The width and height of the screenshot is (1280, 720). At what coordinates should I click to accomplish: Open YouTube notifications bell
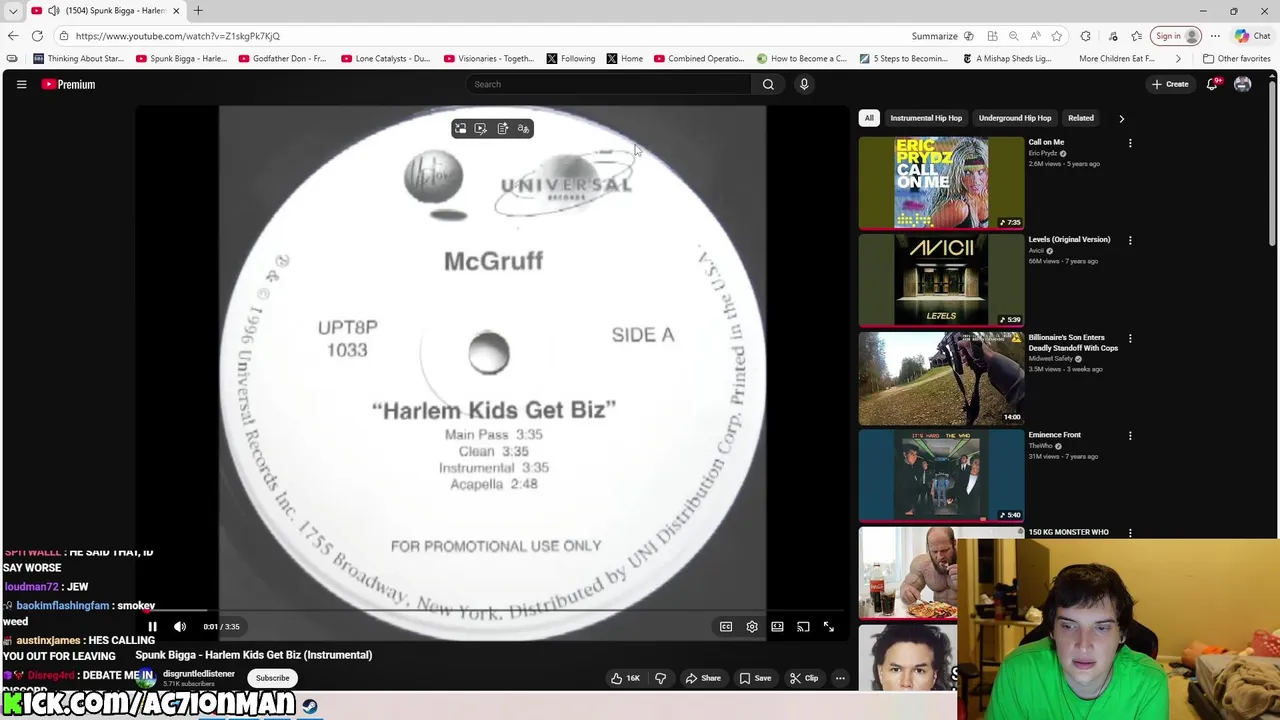1212,84
